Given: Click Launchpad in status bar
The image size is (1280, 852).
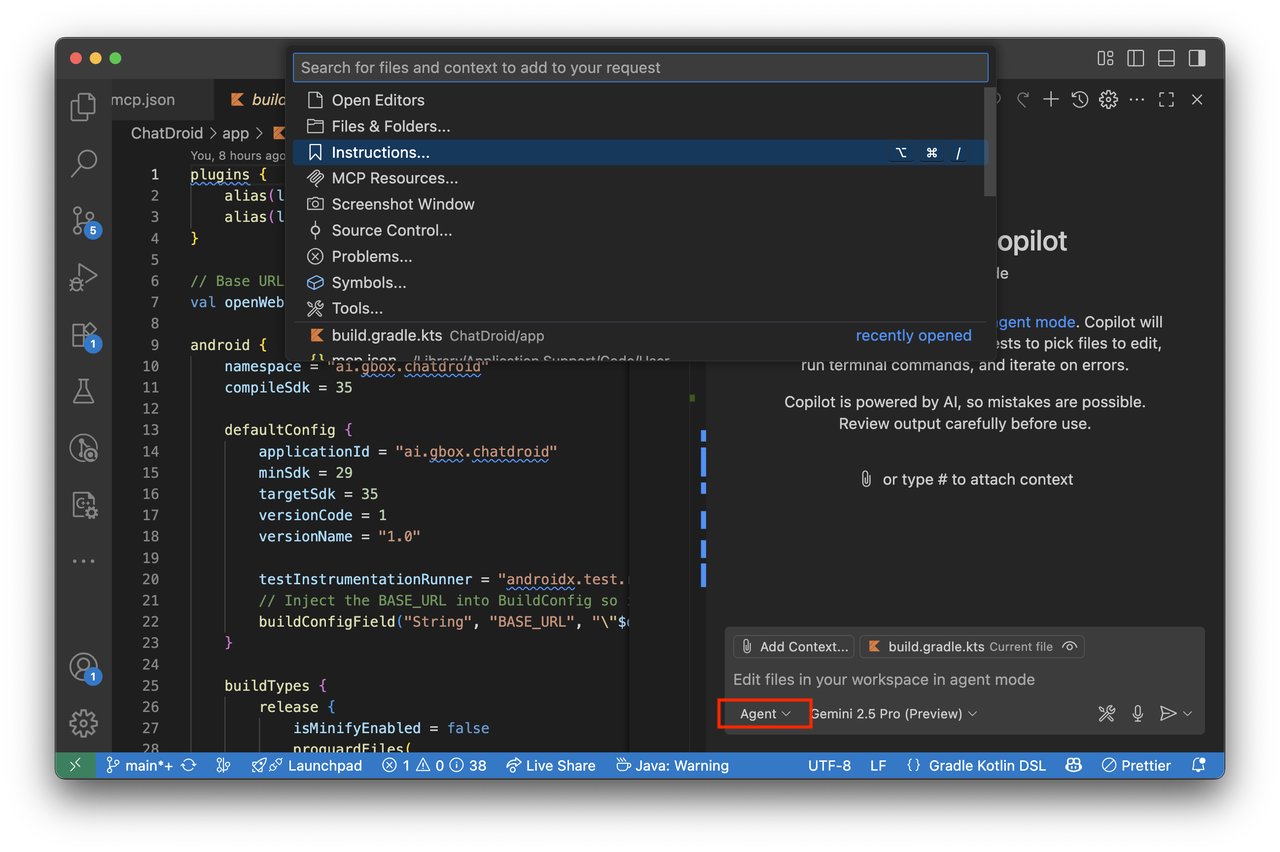Looking at the screenshot, I should coord(307,765).
